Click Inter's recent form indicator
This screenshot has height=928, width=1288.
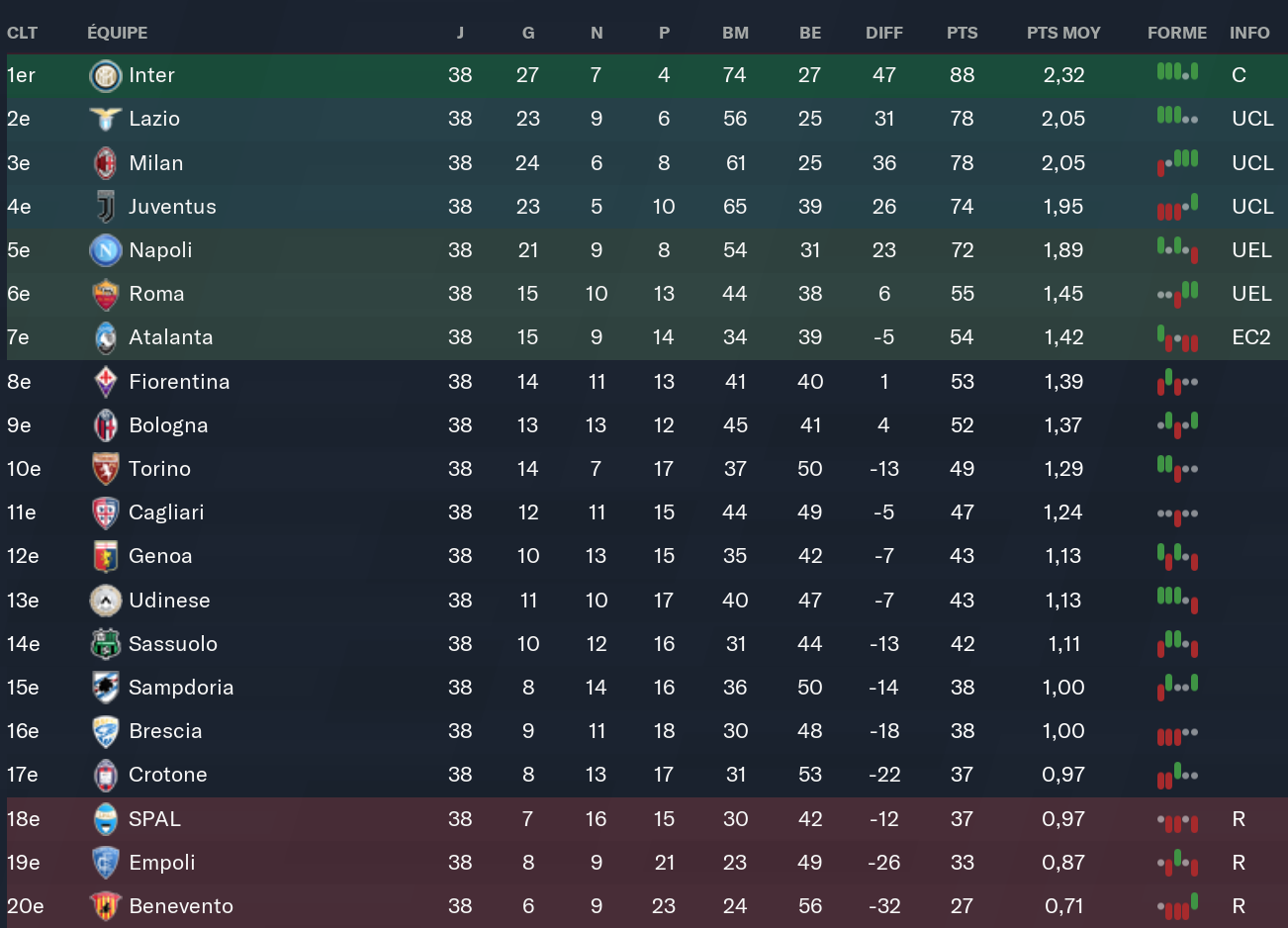pos(1177,73)
